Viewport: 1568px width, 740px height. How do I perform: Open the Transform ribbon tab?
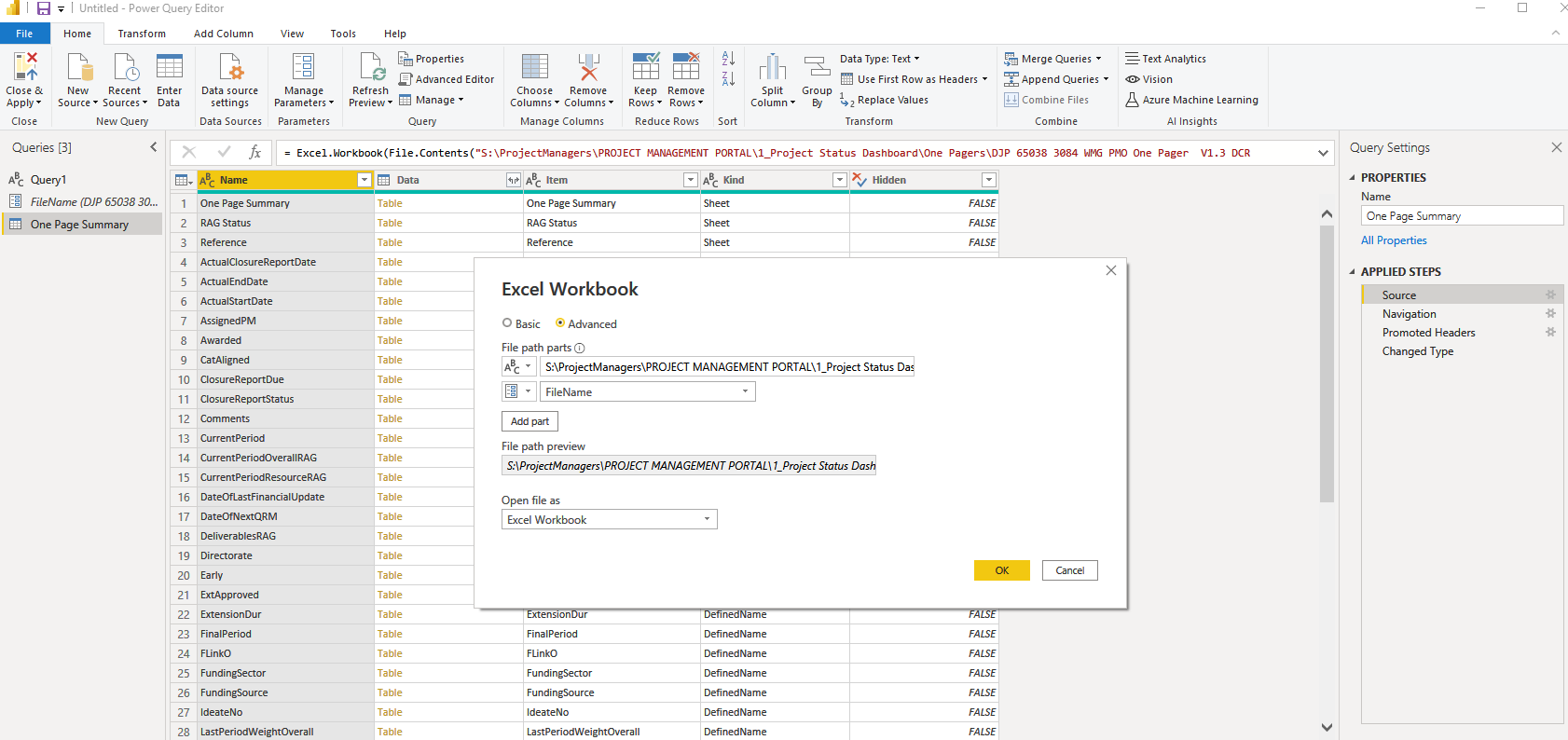pyautogui.click(x=142, y=34)
